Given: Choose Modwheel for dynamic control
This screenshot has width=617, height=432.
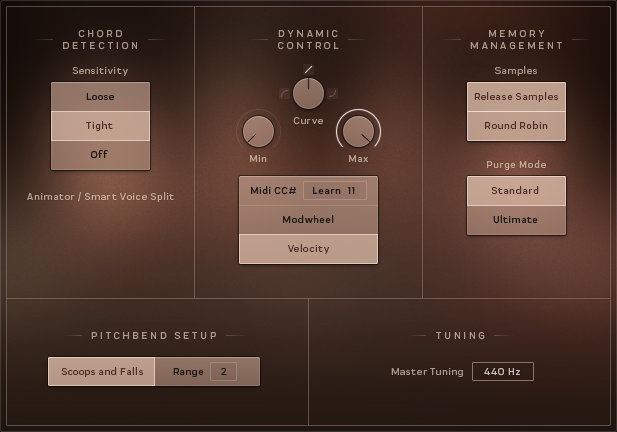Looking at the screenshot, I should pos(308,220).
